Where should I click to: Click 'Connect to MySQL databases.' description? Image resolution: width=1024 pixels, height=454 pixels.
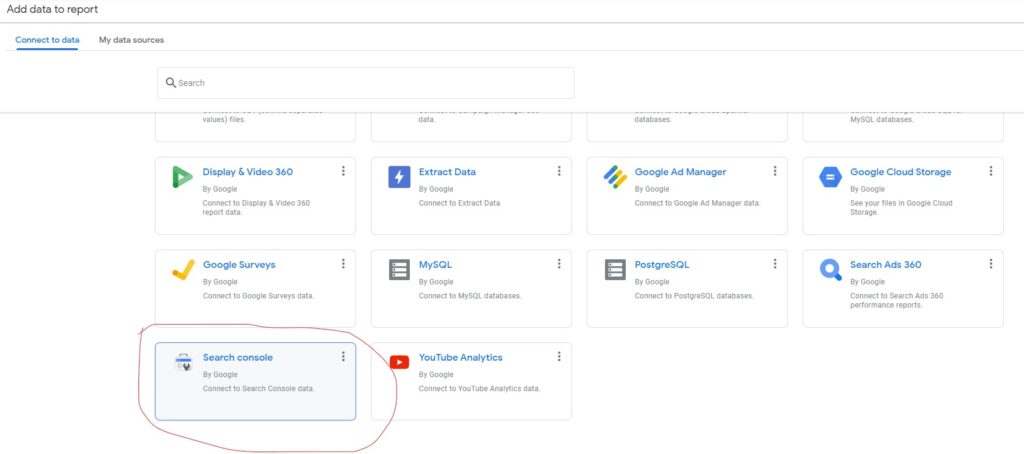tap(470, 296)
